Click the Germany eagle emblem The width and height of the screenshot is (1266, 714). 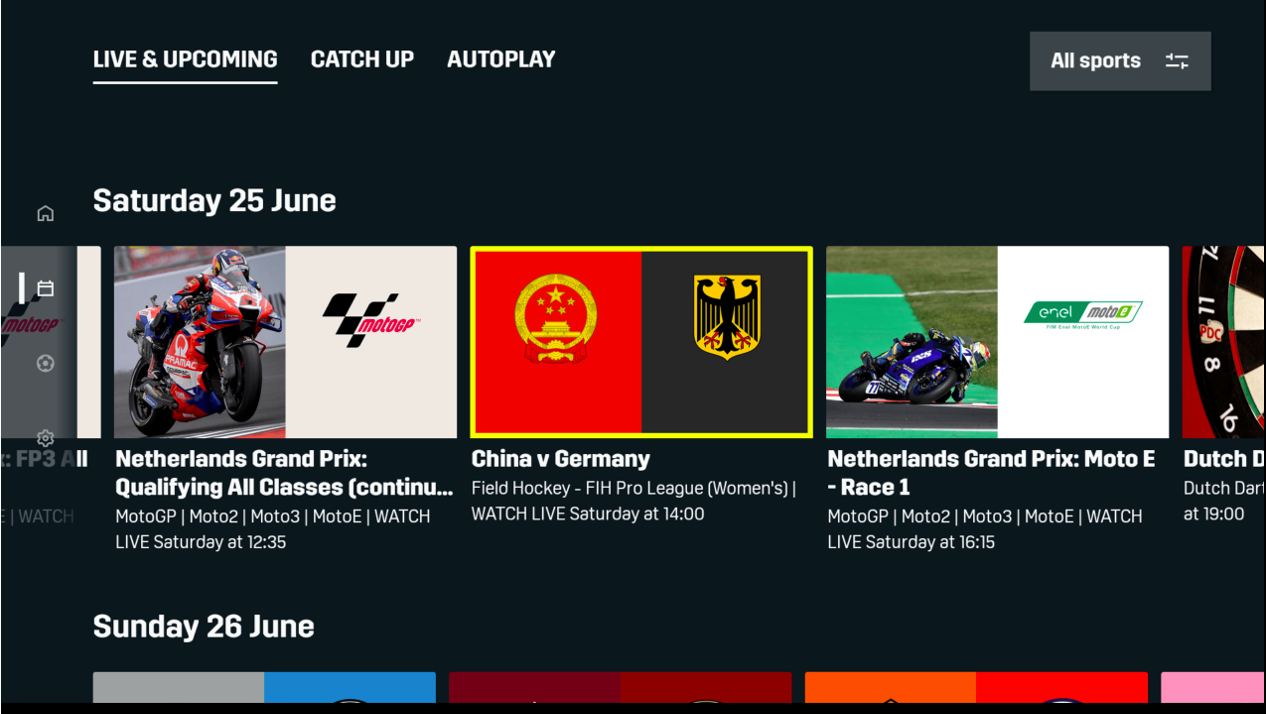click(x=727, y=317)
